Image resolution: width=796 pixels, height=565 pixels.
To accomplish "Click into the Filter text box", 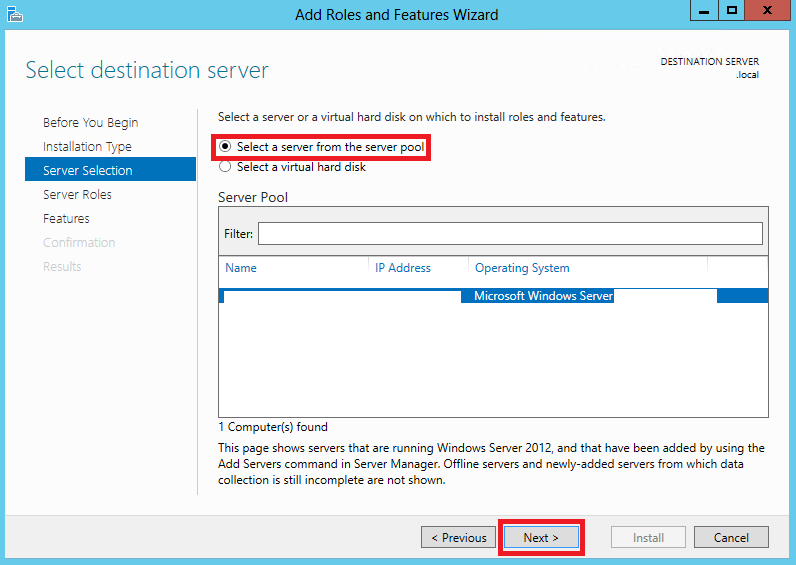I will [x=510, y=234].
